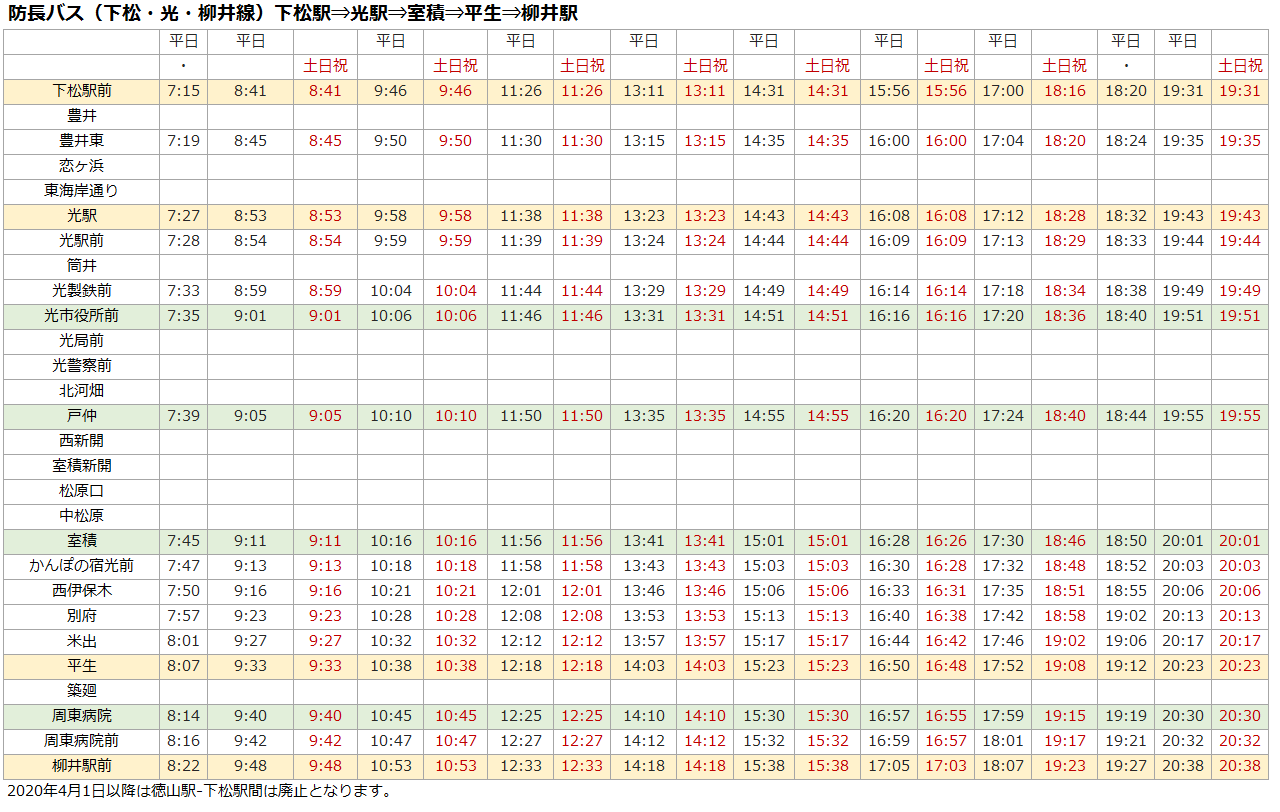Click the 17:00 departure at 下松駅前
Screen dimensions: 1280x812
click(x=1003, y=91)
